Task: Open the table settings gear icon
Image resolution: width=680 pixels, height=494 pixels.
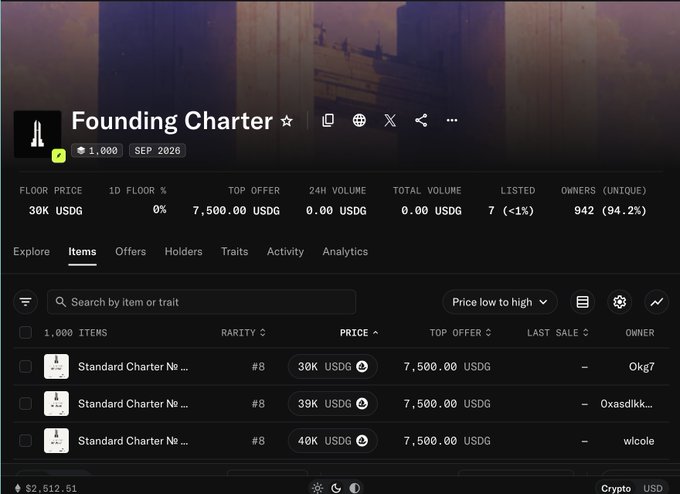Action: pyautogui.click(x=620, y=302)
